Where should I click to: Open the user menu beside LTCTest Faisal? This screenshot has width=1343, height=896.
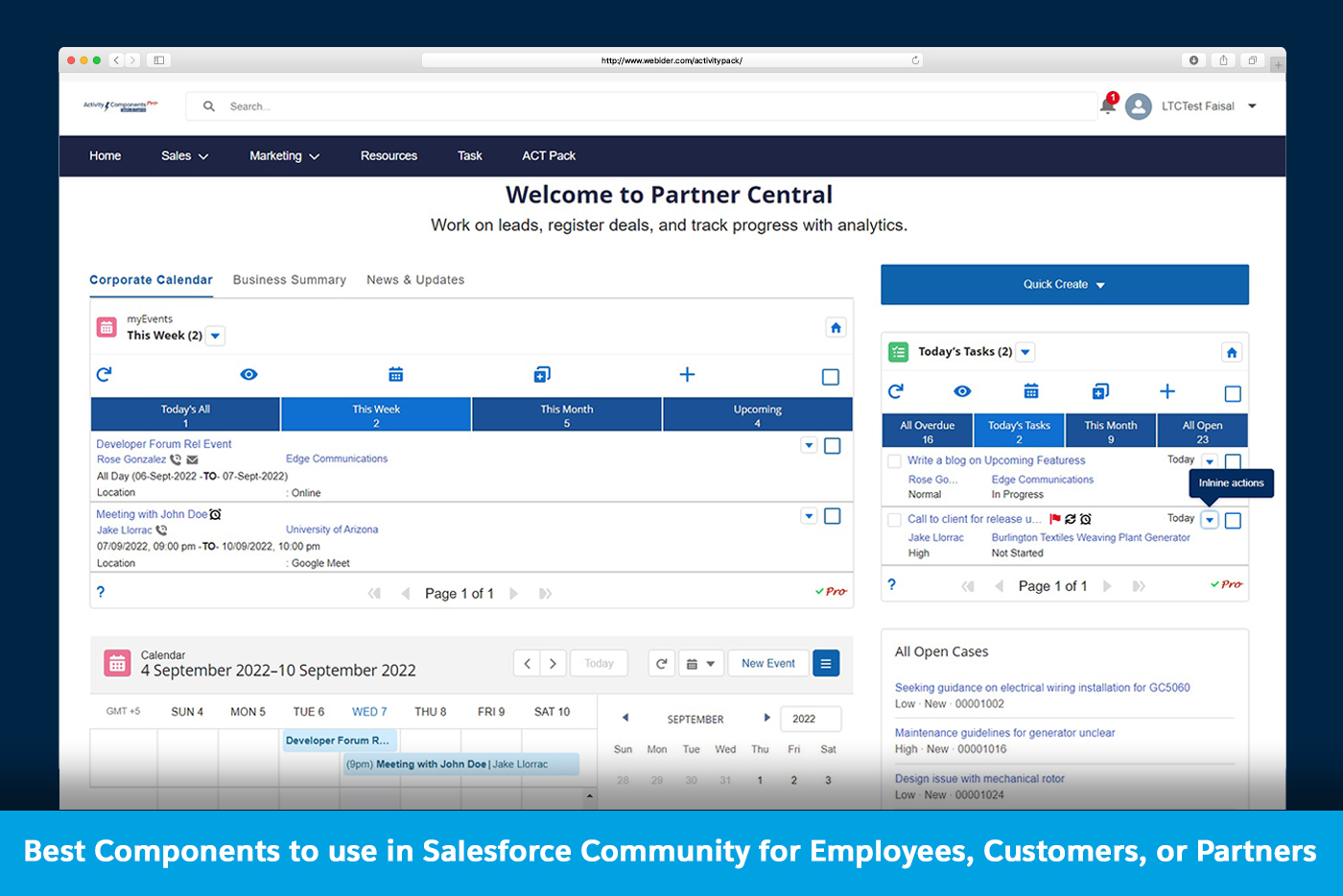[x=1253, y=106]
